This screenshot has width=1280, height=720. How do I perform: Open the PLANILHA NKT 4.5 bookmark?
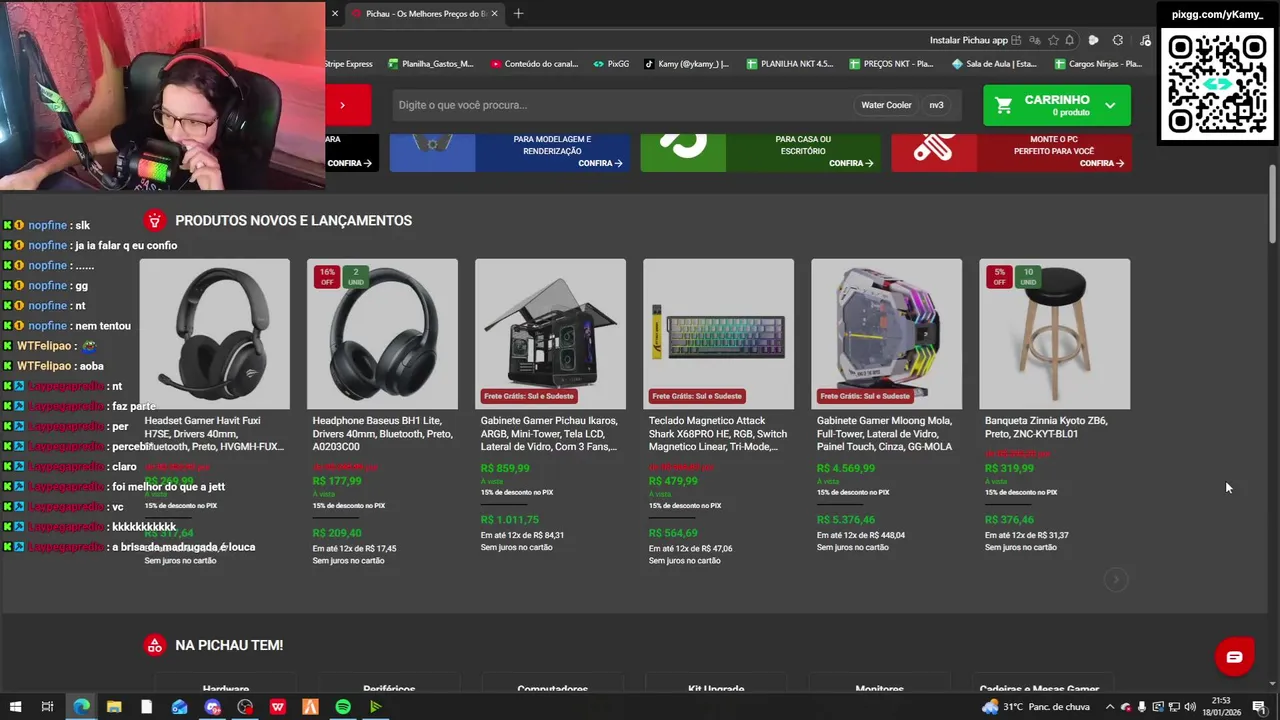(x=789, y=64)
